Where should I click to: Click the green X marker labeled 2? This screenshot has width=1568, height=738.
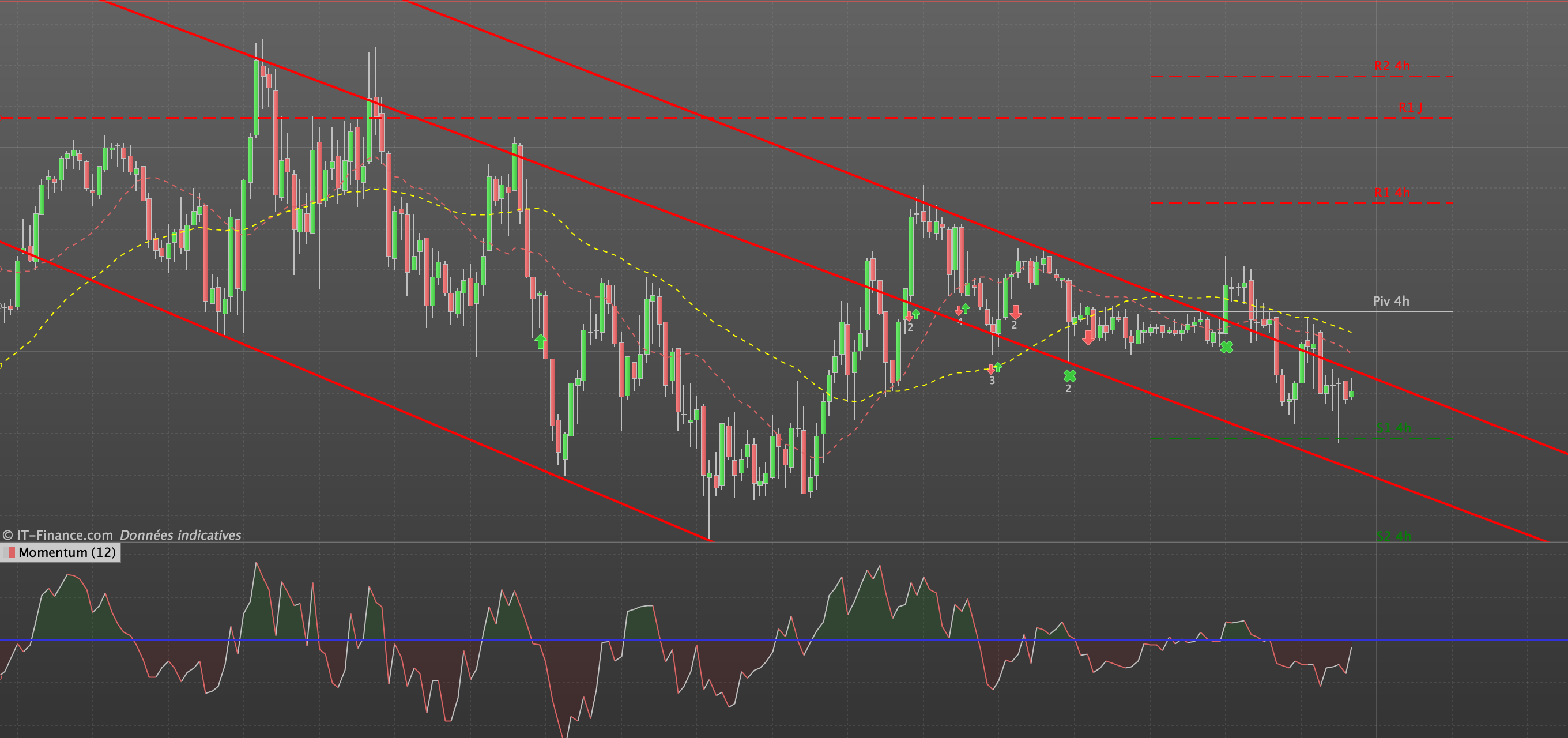[x=1069, y=376]
